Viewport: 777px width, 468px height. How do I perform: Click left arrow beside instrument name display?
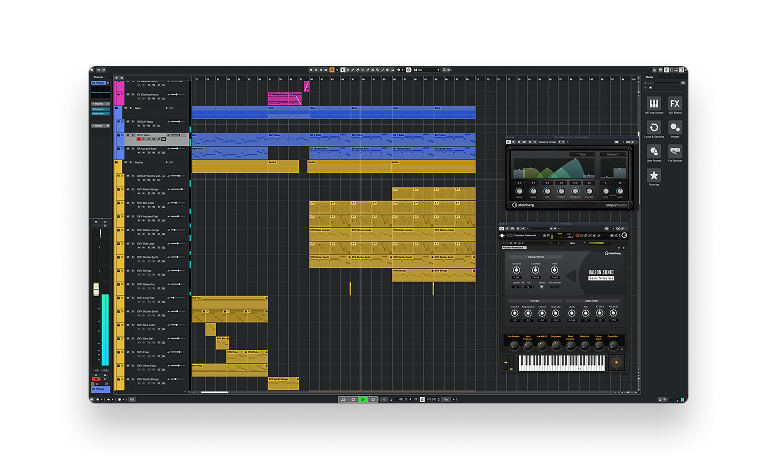572,276
